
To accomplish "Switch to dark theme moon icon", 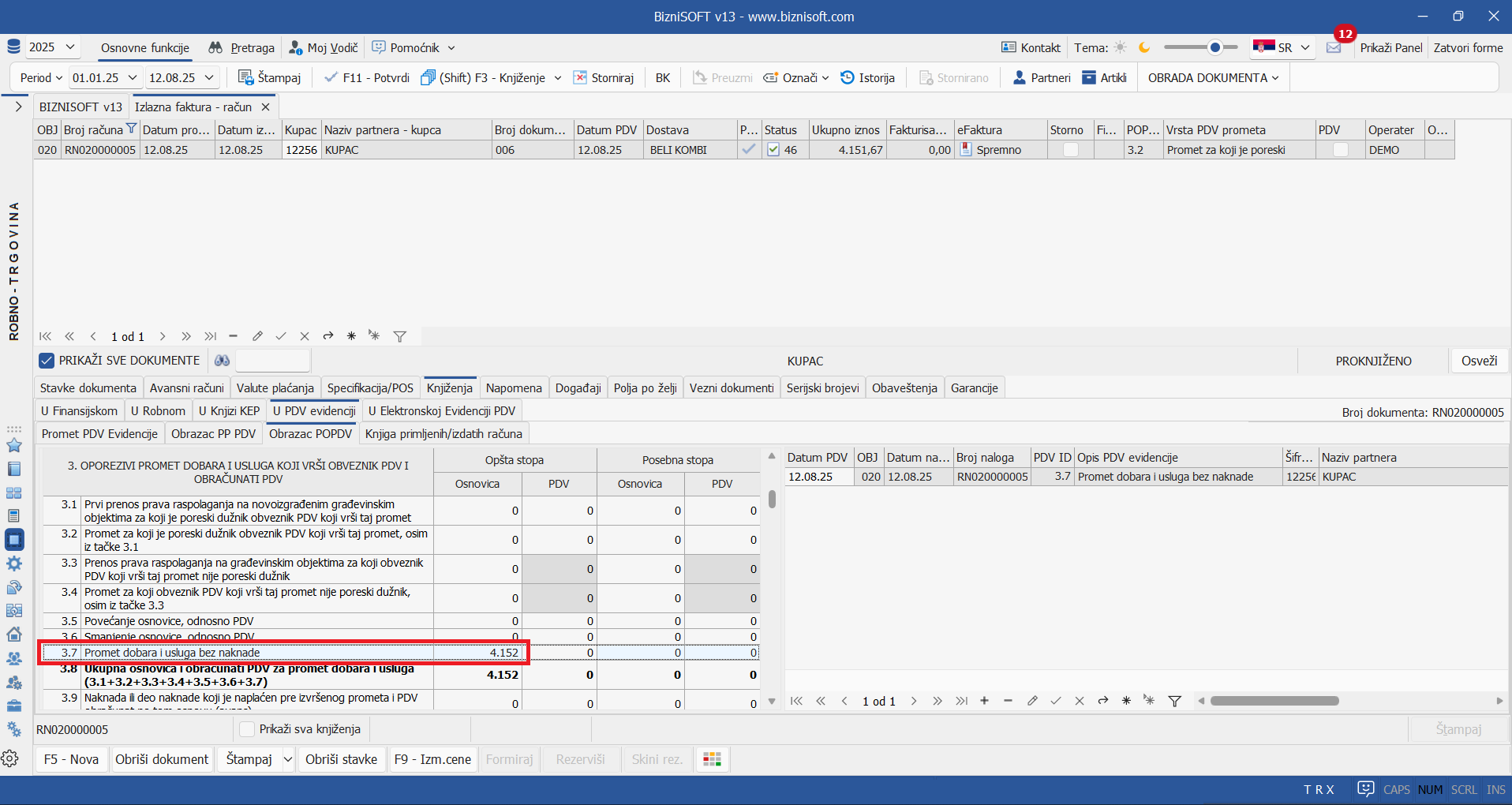I will coord(1144,48).
